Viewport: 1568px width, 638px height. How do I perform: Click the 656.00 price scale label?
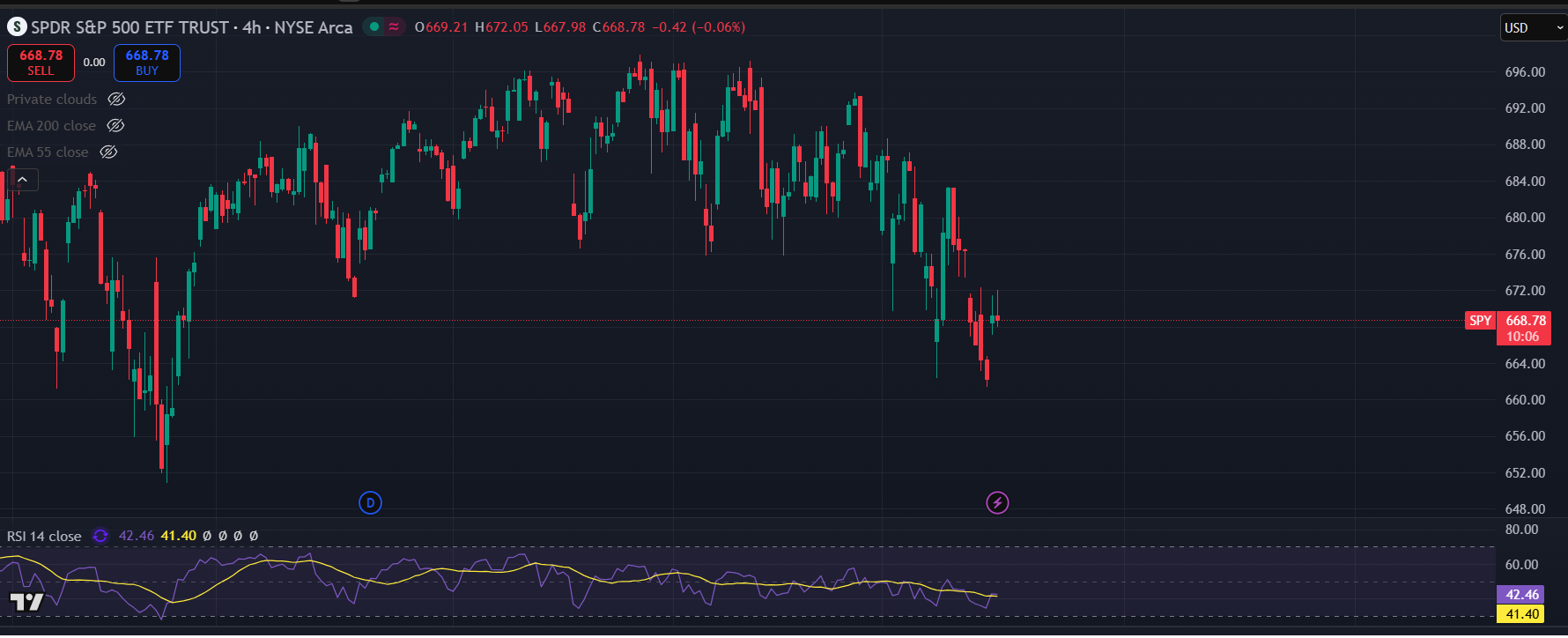point(1525,436)
